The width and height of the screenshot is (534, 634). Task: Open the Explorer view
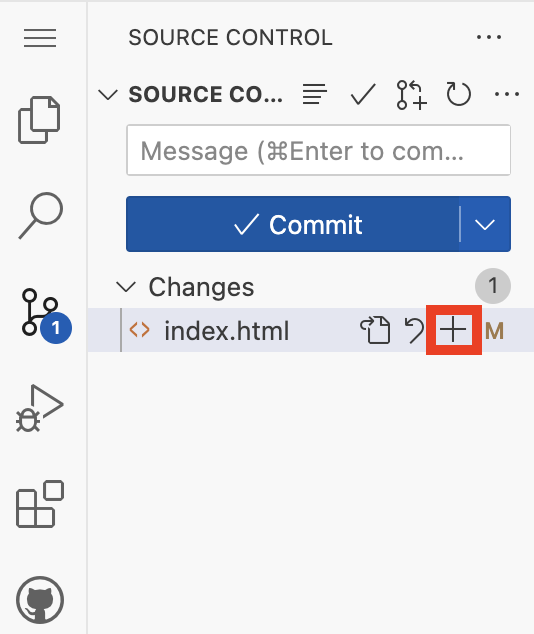pyautogui.click(x=39, y=120)
